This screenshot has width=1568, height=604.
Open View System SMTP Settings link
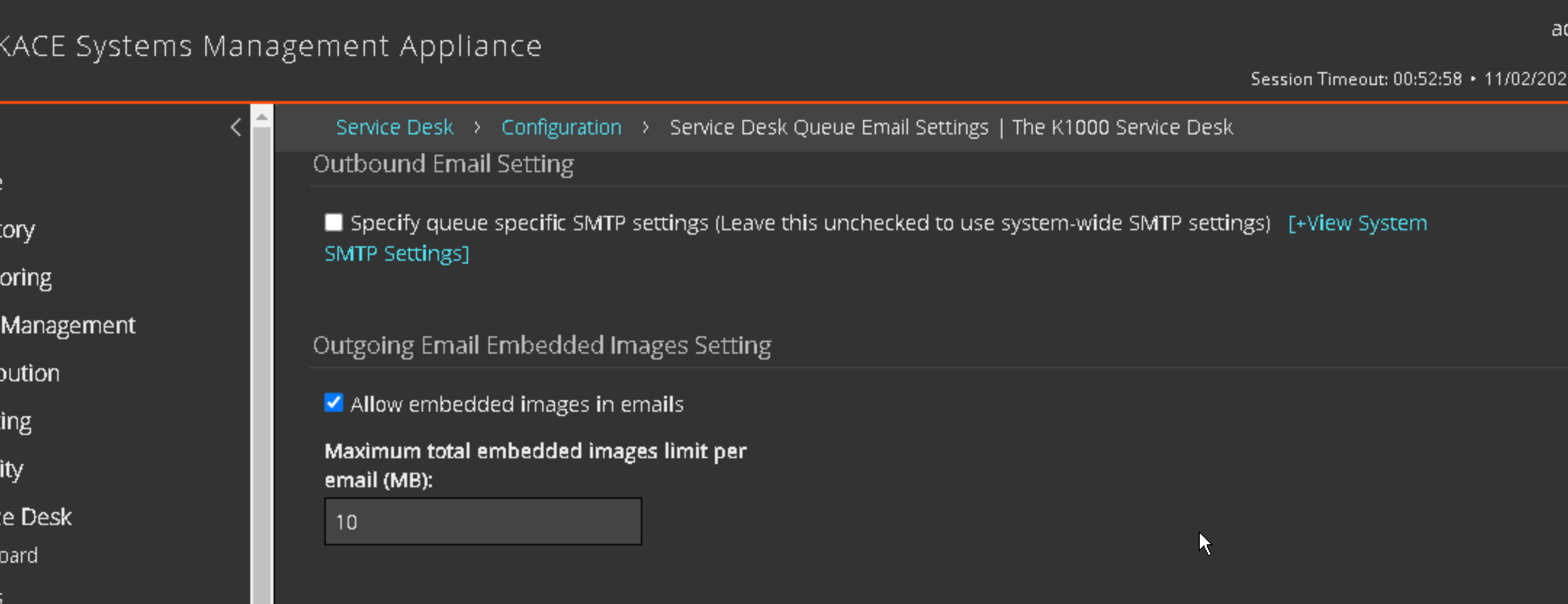(x=1357, y=224)
